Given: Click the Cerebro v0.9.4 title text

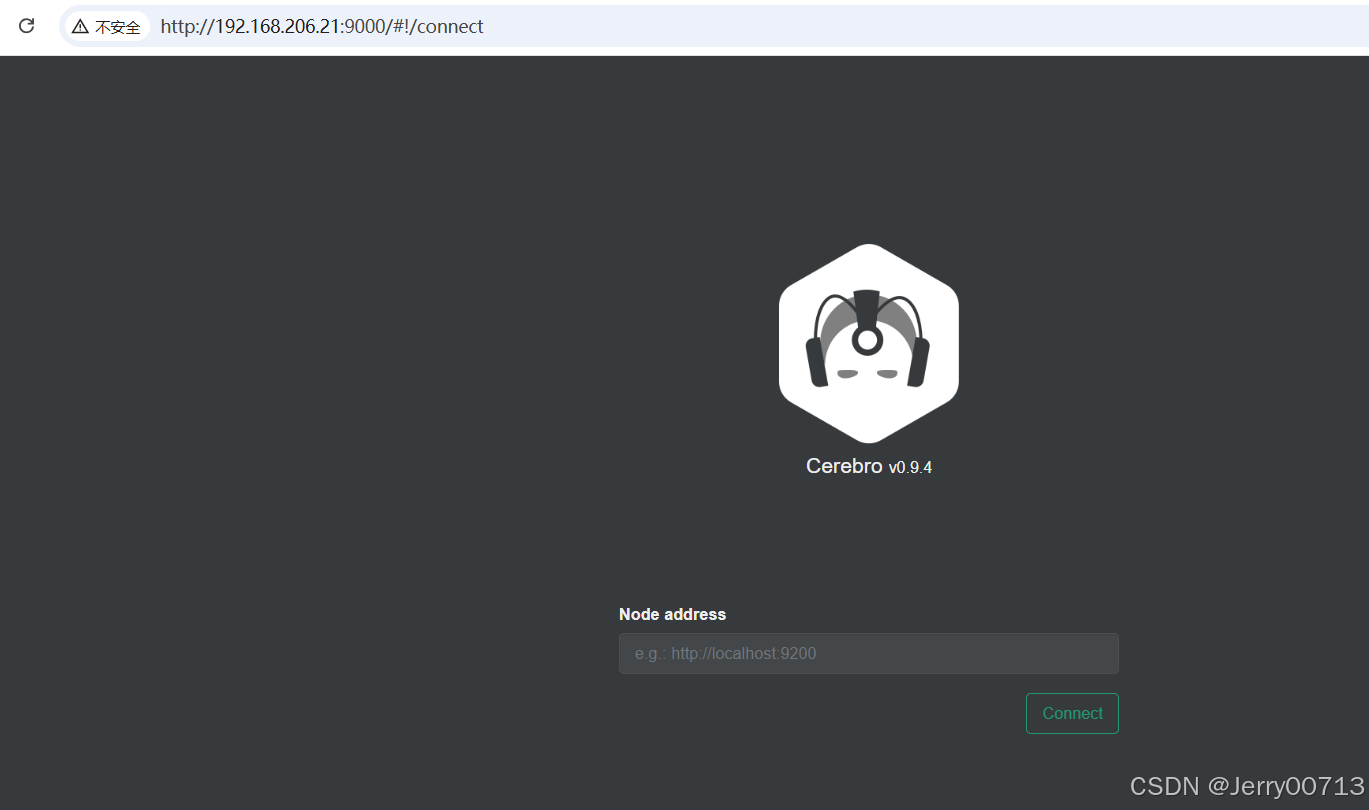Looking at the screenshot, I should (x=868, y=466).
